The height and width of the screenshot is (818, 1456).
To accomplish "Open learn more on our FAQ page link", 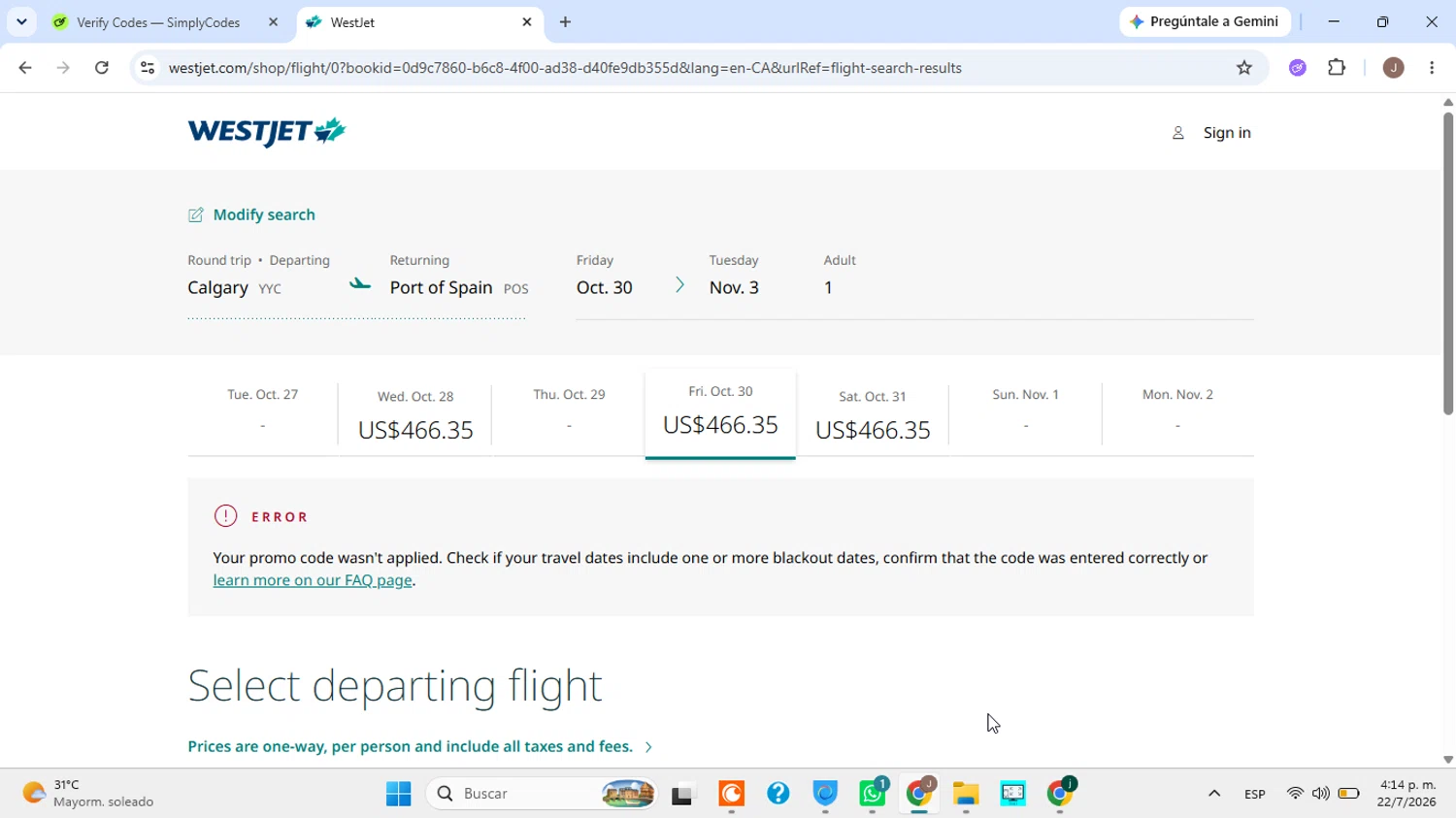I will (x=313, y=580).
